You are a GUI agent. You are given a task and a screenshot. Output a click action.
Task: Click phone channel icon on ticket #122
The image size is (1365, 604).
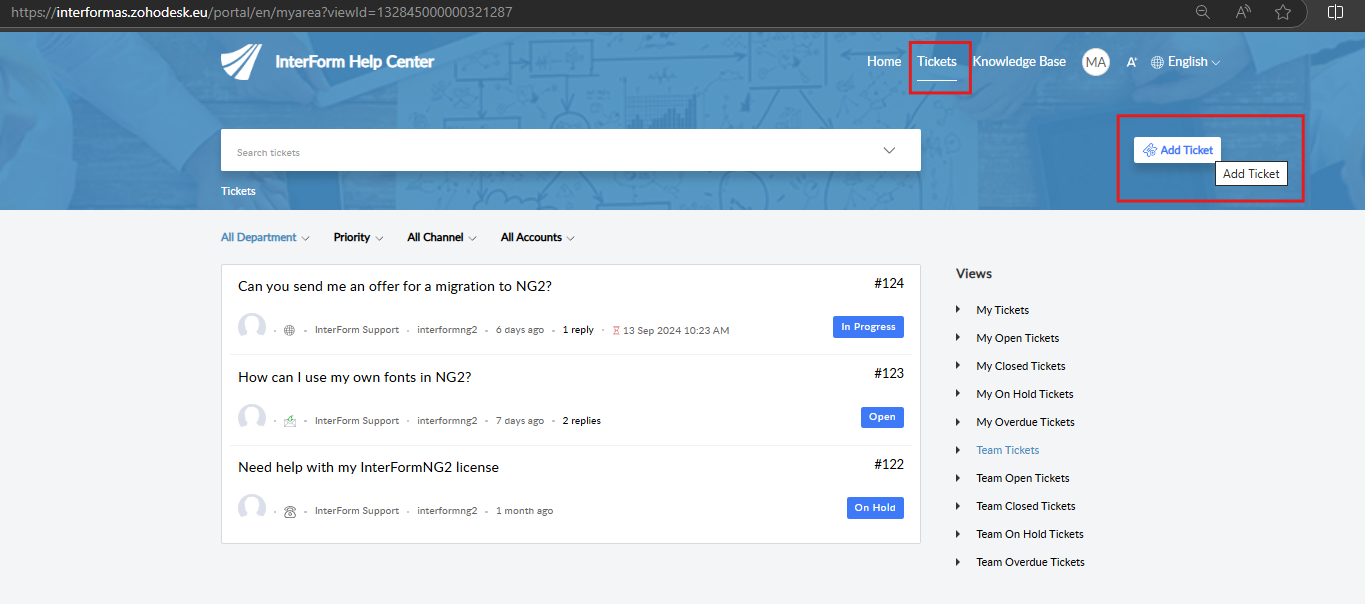[290, 511]
